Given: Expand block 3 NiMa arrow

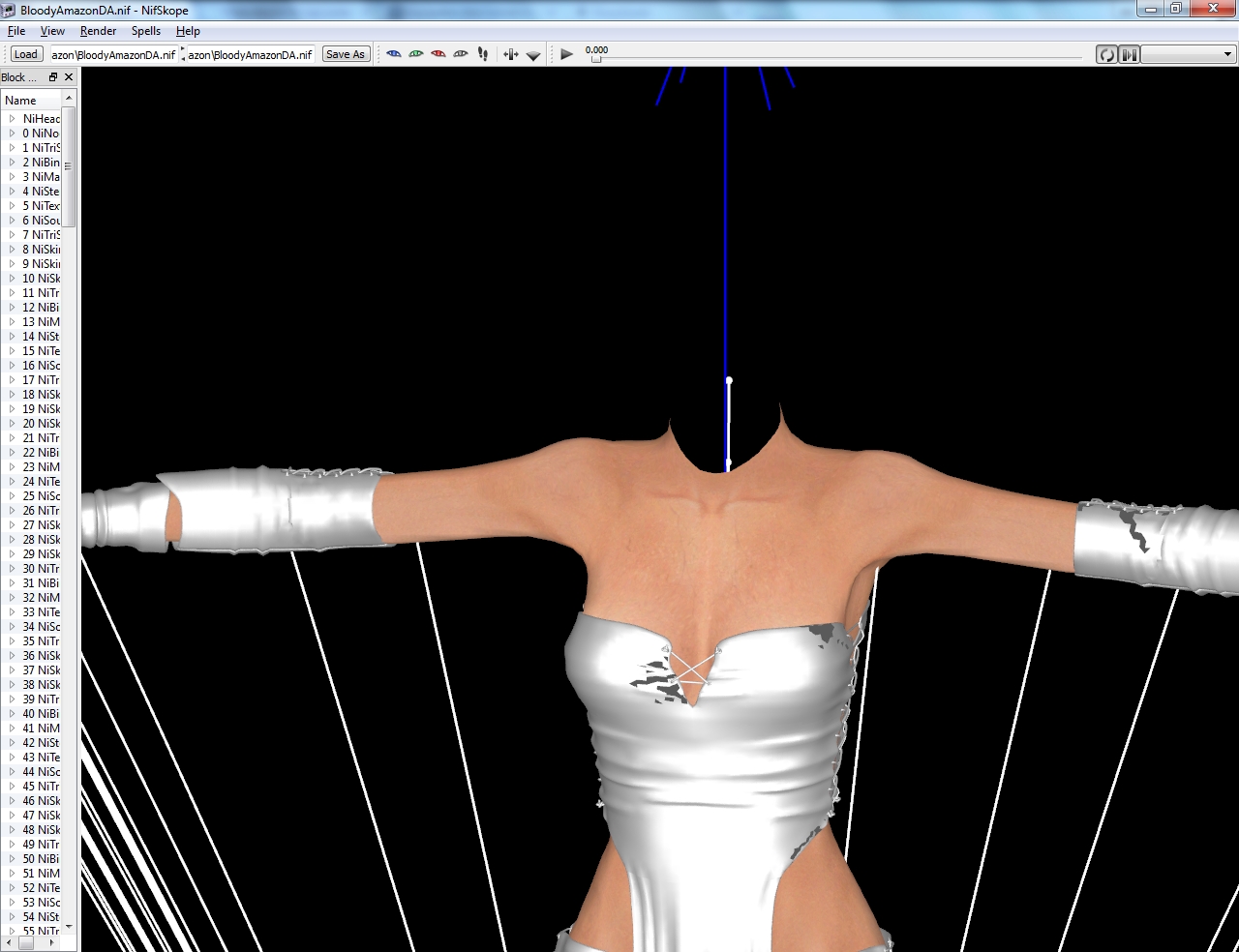Looking at the screenshot, I should click(13, 177).
